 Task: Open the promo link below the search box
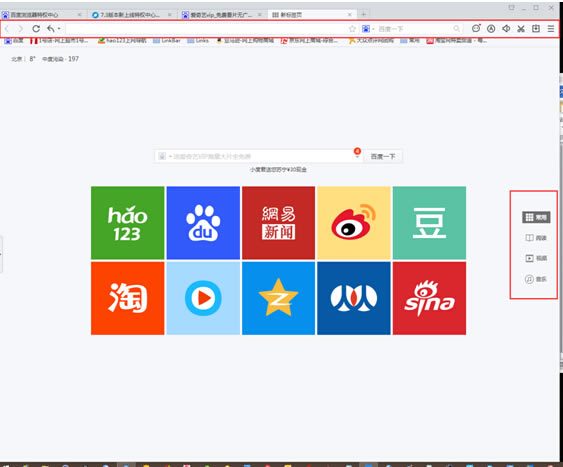pyautogui.click(x=278, y=169)
